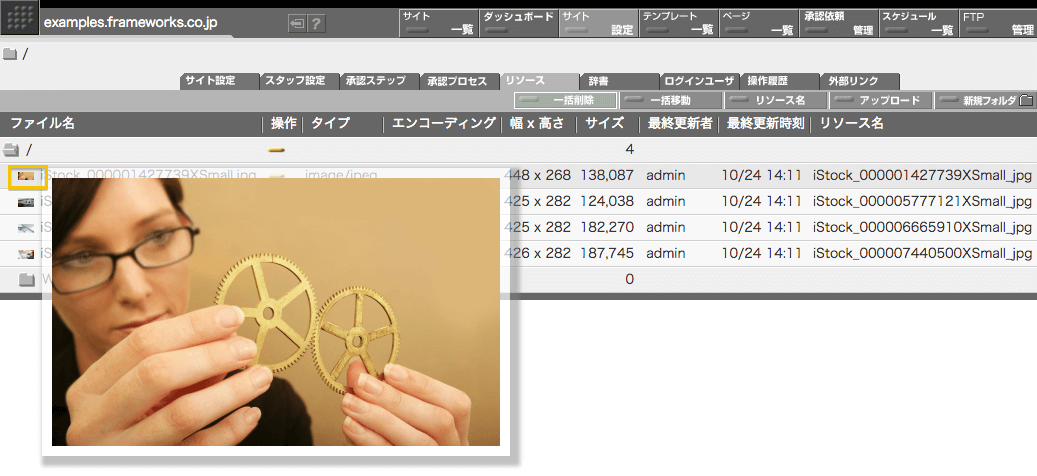Click the サイズ column header

pyautogui.click(x=604, y=124)
